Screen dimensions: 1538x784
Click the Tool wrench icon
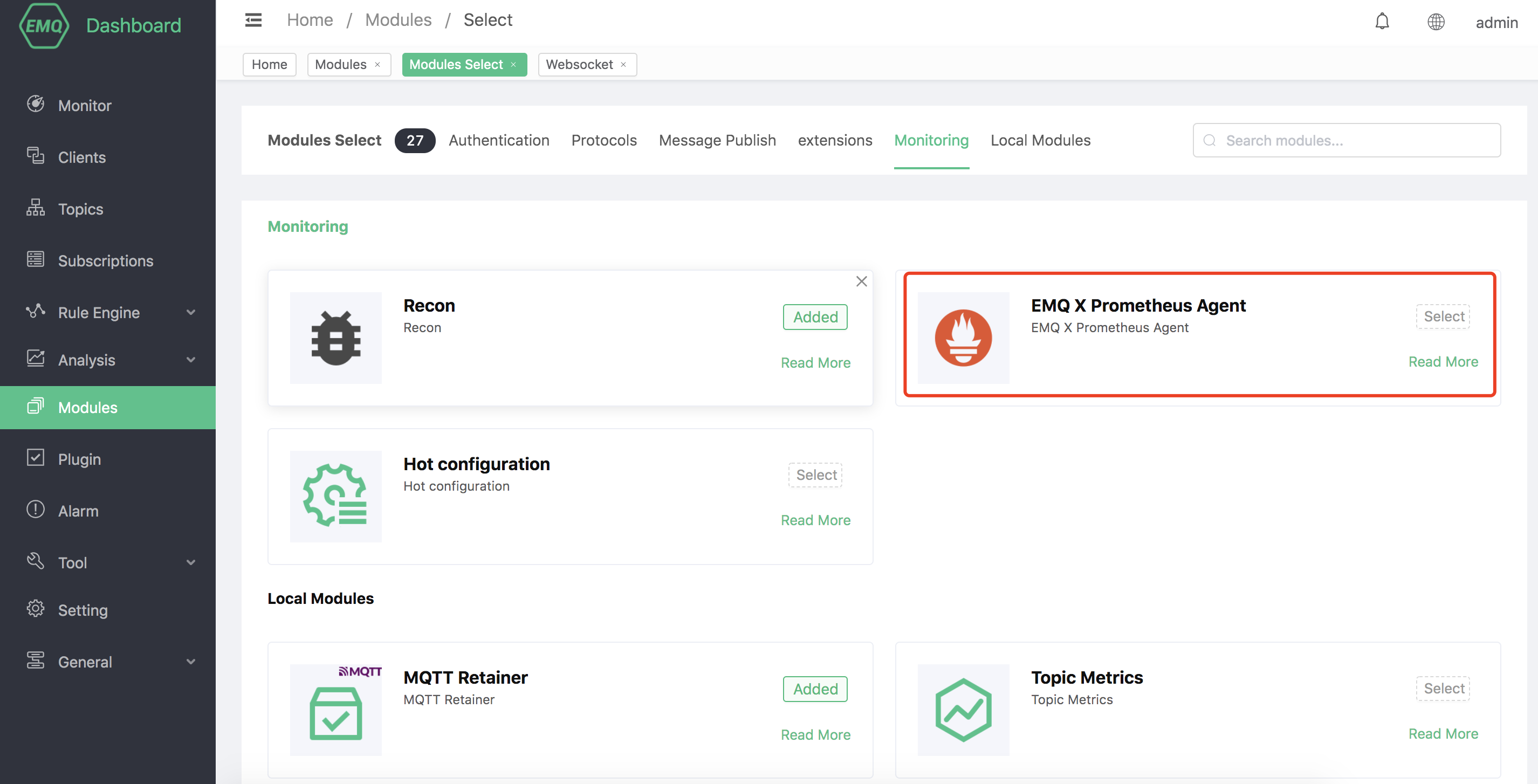point(35,561)
